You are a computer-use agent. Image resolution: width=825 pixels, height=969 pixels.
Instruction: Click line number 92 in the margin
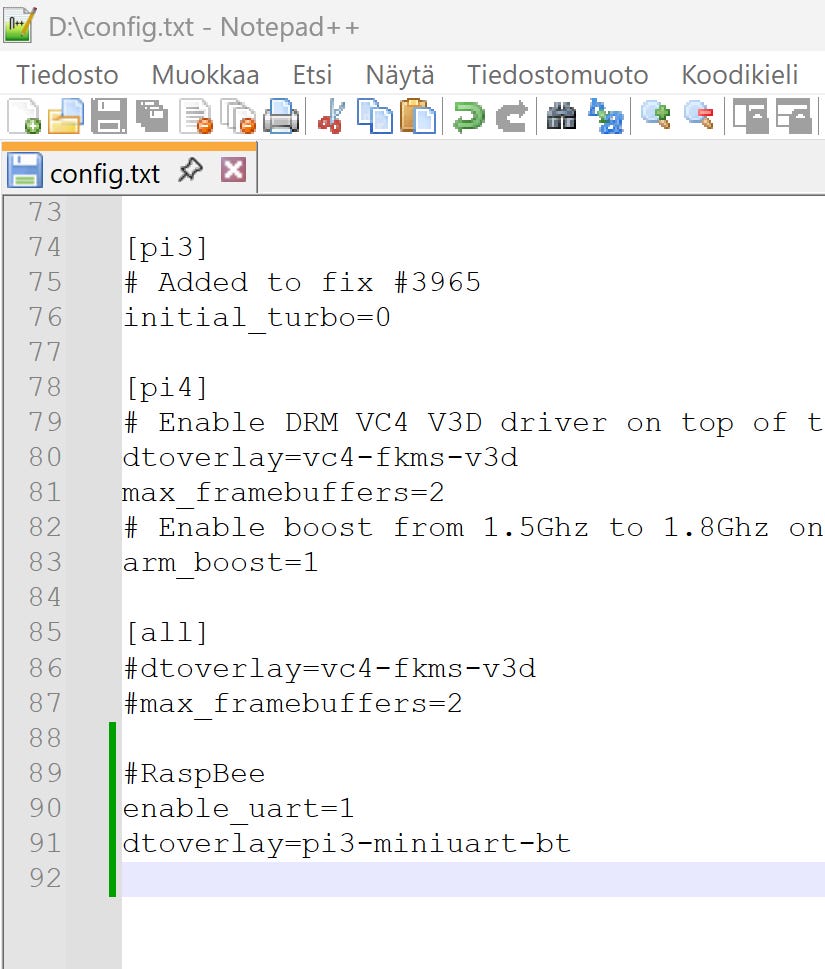(45, 878)
